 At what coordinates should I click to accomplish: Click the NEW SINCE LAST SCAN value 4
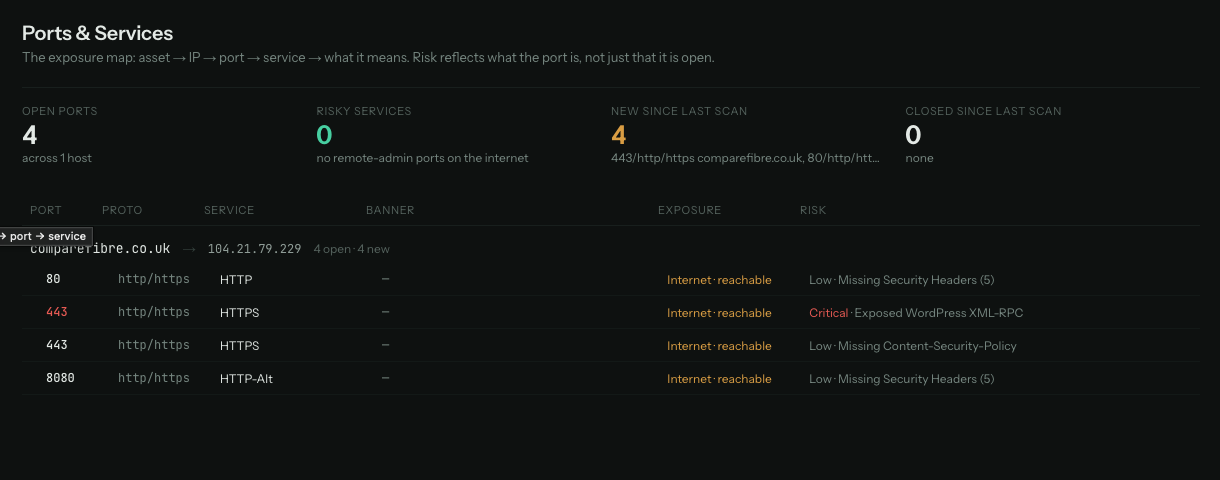[x=619, y=135]
